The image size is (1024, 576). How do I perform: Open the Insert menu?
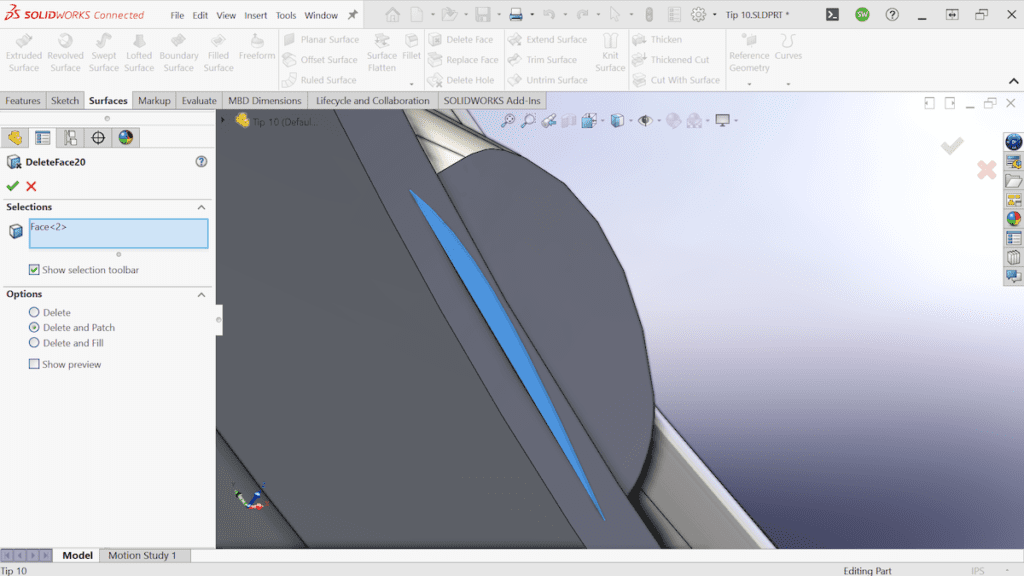click(254, 15)
